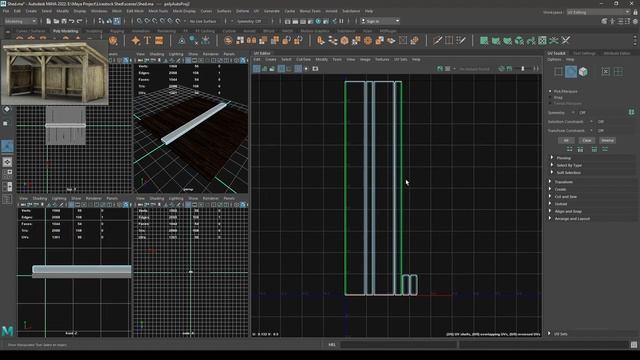Click the Clear selection button in UV Toolkit
This screenshot has width=640, height=360.
[x=587, y=140]
